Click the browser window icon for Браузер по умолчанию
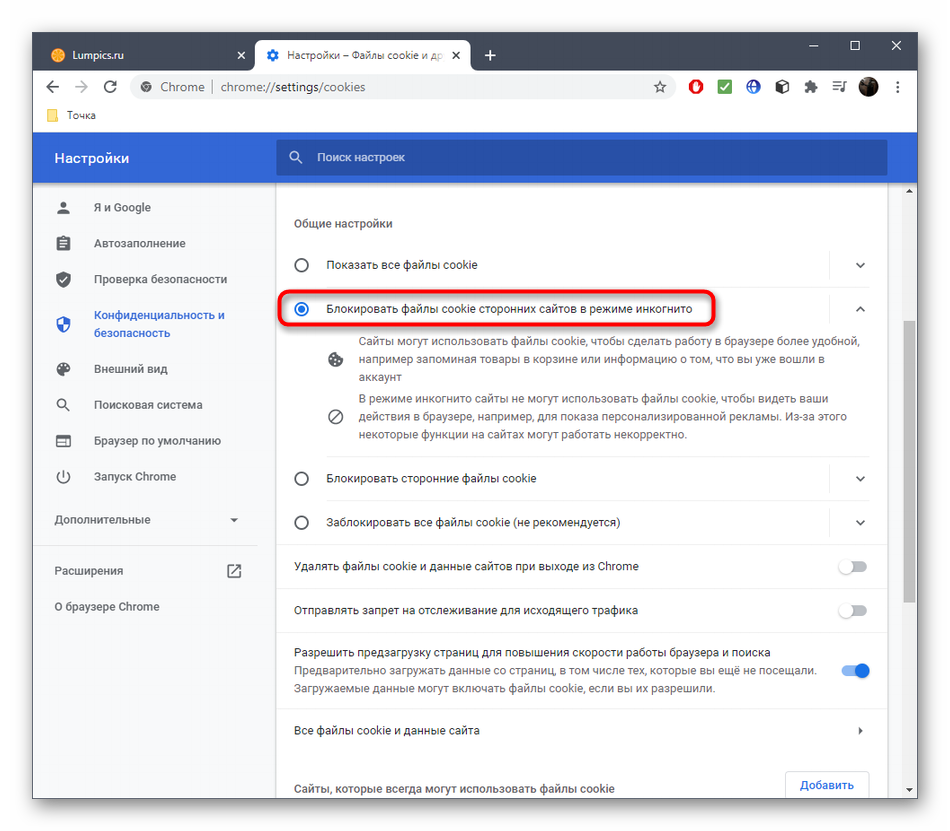 coord(63,441)
